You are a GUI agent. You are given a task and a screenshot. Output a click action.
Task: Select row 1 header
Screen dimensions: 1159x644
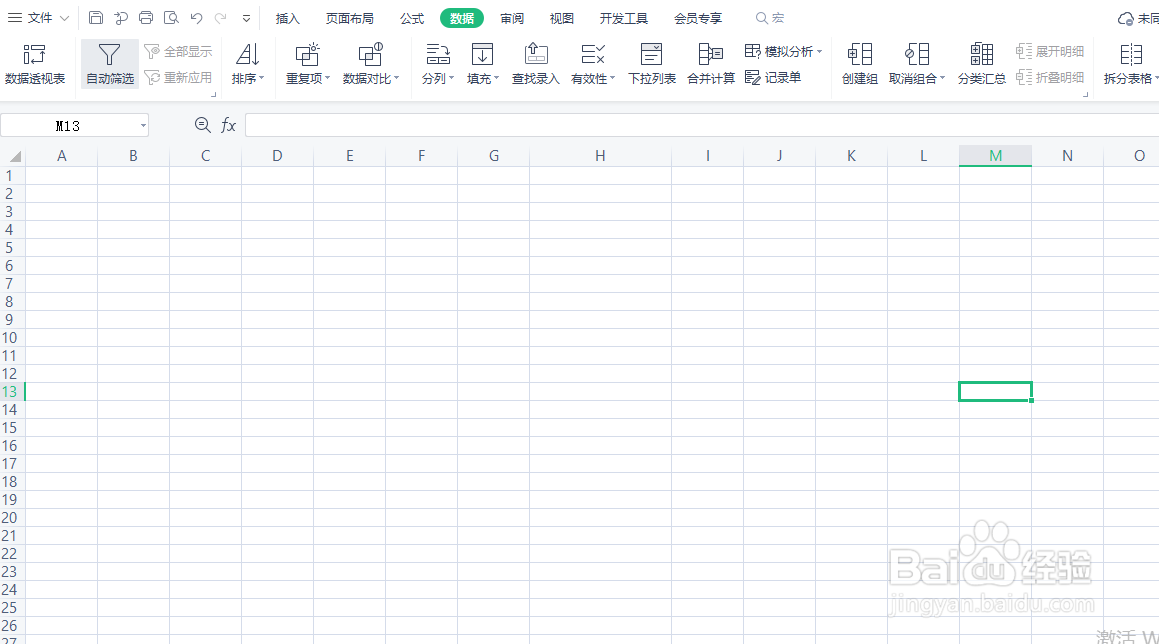[12, 176]
